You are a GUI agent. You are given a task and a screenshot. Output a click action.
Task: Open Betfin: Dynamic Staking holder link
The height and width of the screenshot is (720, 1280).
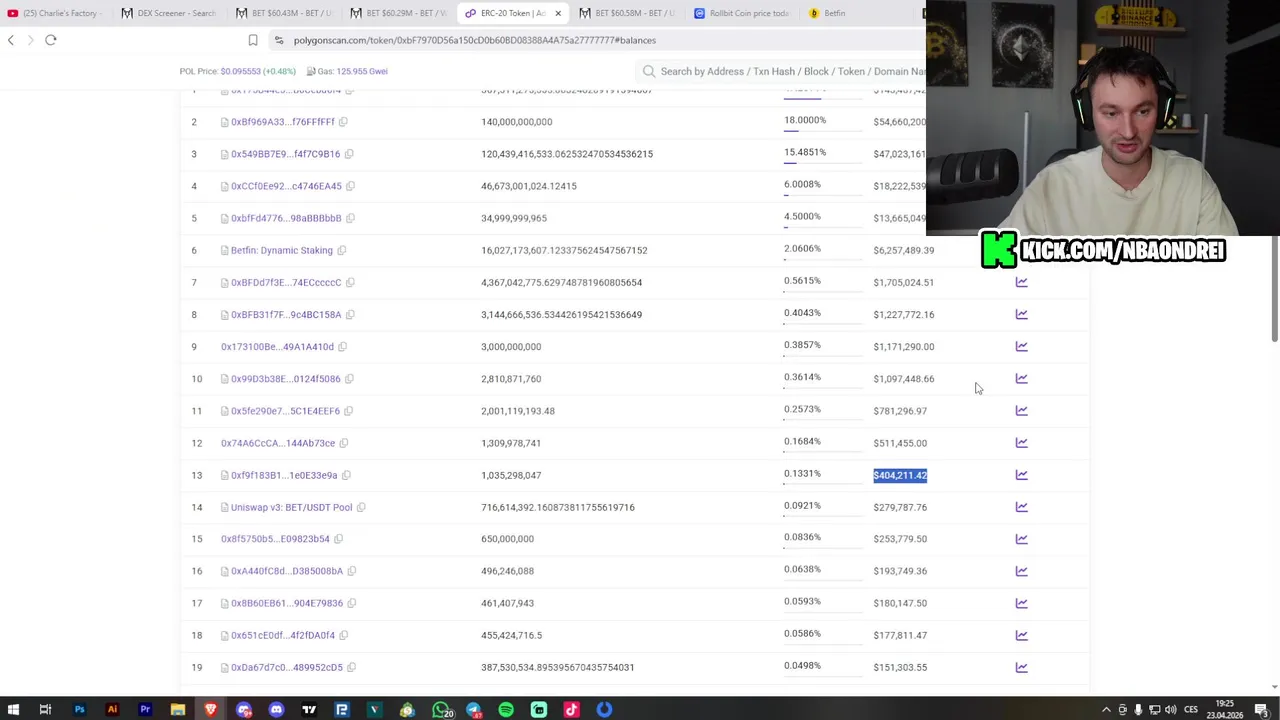pos(282,250)
